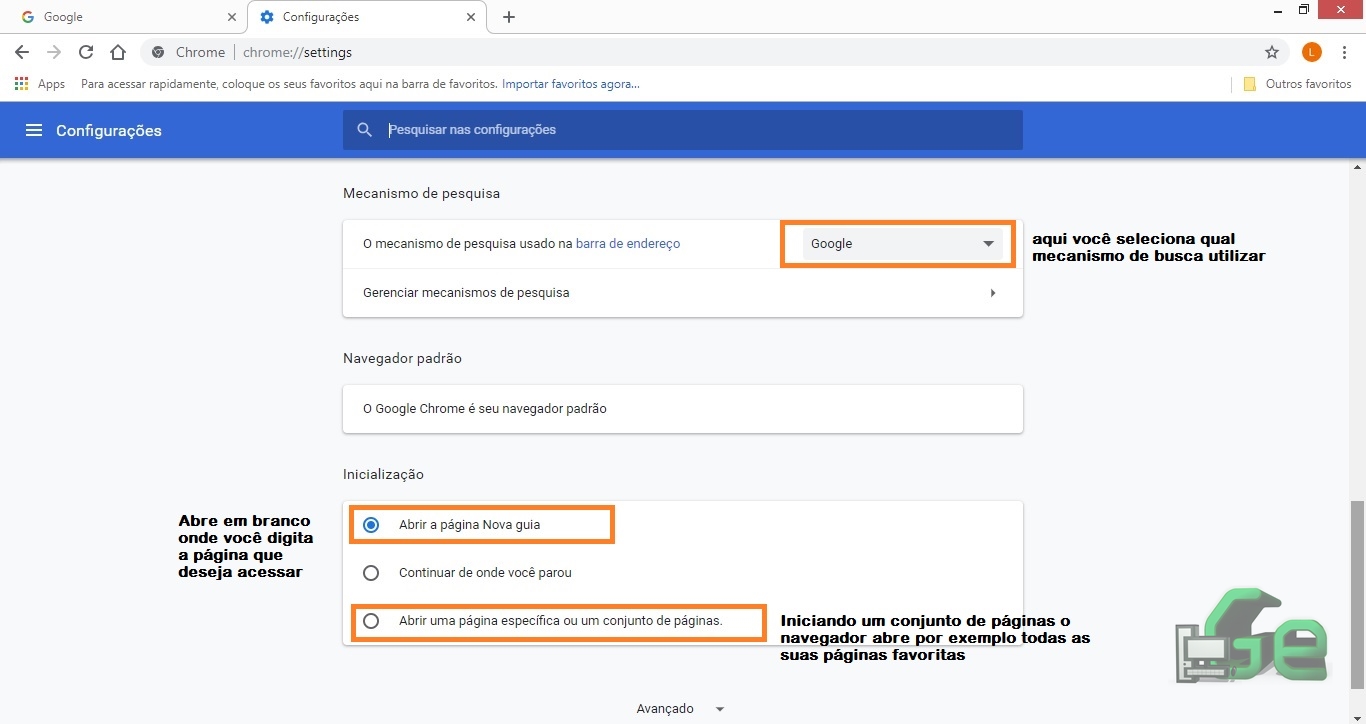The image size is (1366, 724).
Task: Open the Apps shortcut in bookmarks bar
Action: coord(40,84)
